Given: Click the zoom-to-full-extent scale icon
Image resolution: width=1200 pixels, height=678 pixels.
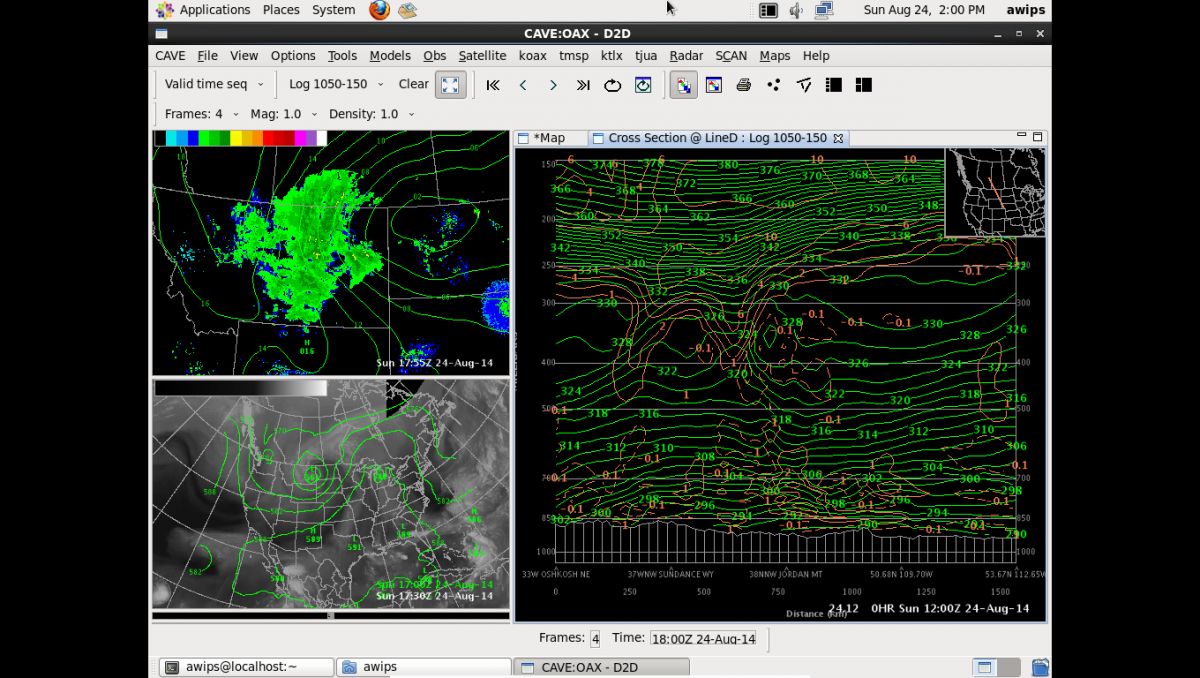Looking at the screenshot, I should [x=451, y=85].
